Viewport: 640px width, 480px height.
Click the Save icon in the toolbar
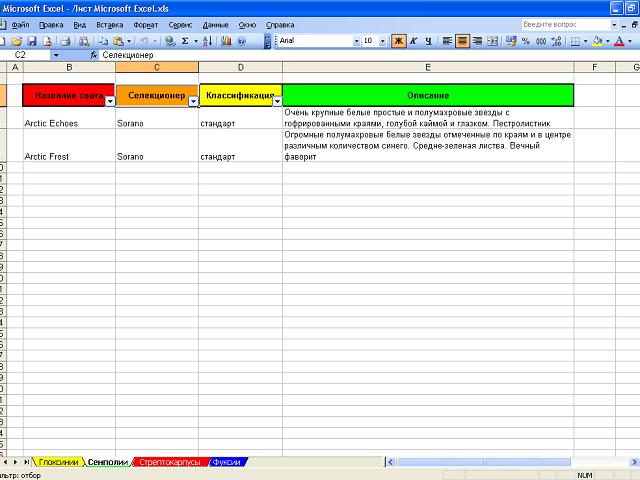pos(32,41)
